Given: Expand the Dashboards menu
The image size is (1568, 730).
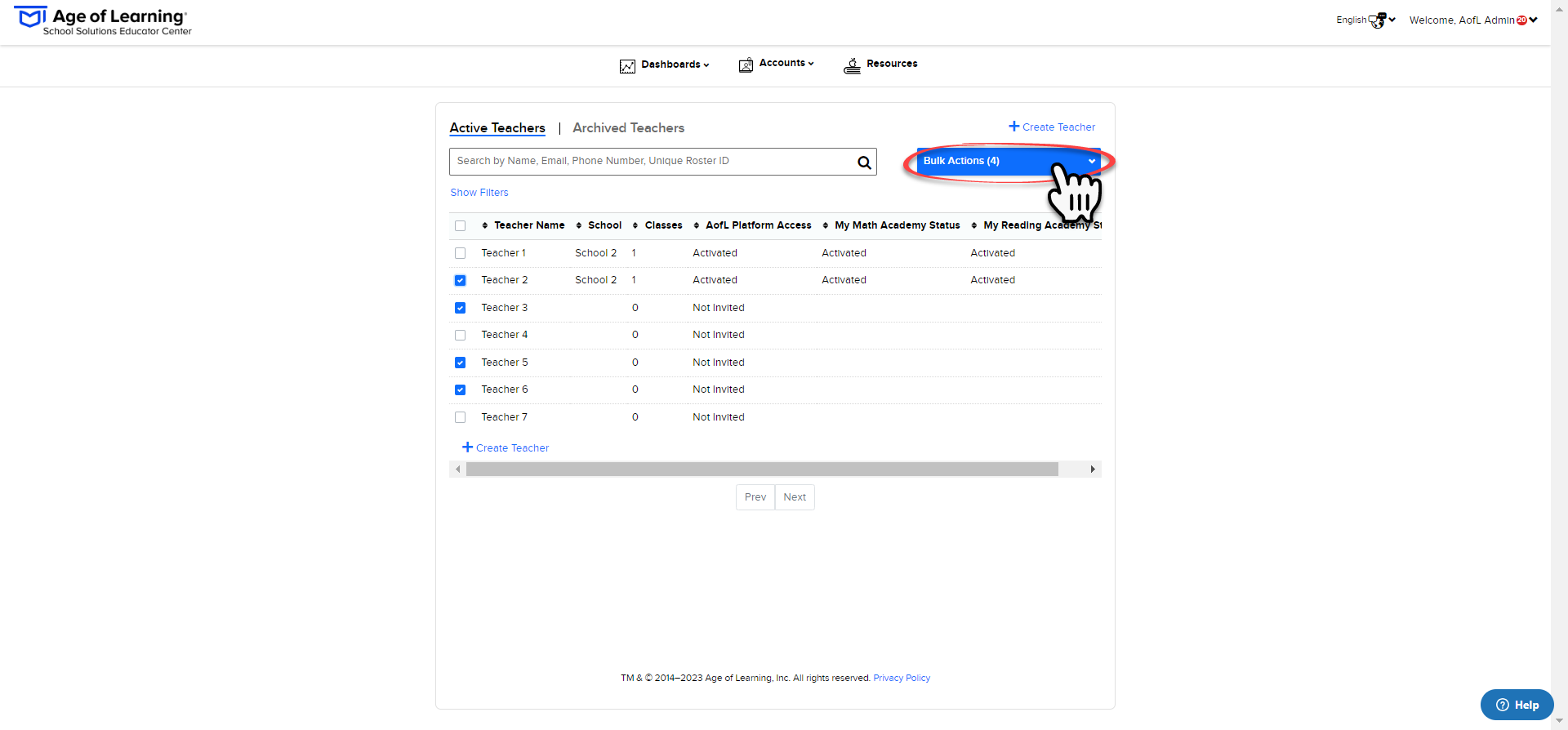Looking at the screenshot, I should [675, 65].
